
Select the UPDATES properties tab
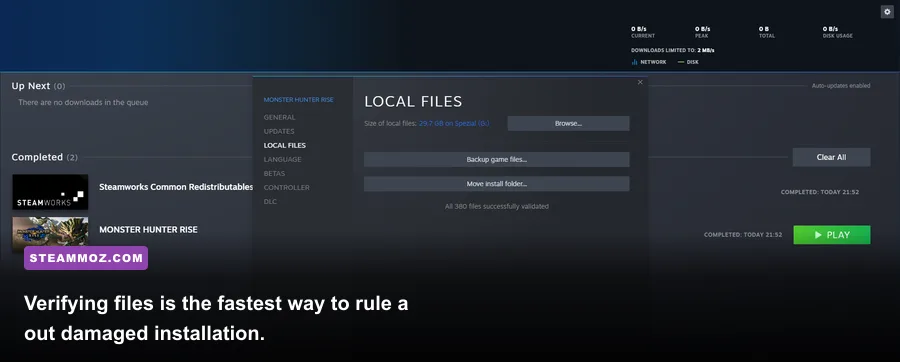tap(279, 131)
